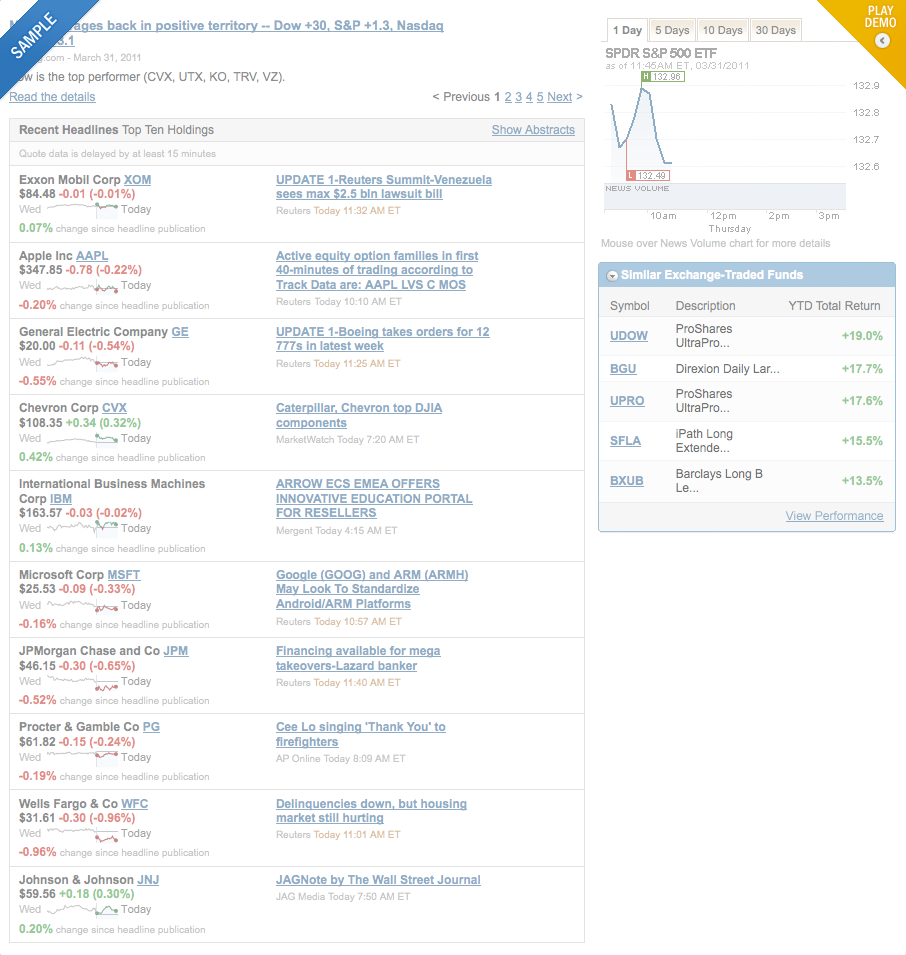Open the UPRO fund symbol link
This screenshot has height=955, width=906.
627,401
